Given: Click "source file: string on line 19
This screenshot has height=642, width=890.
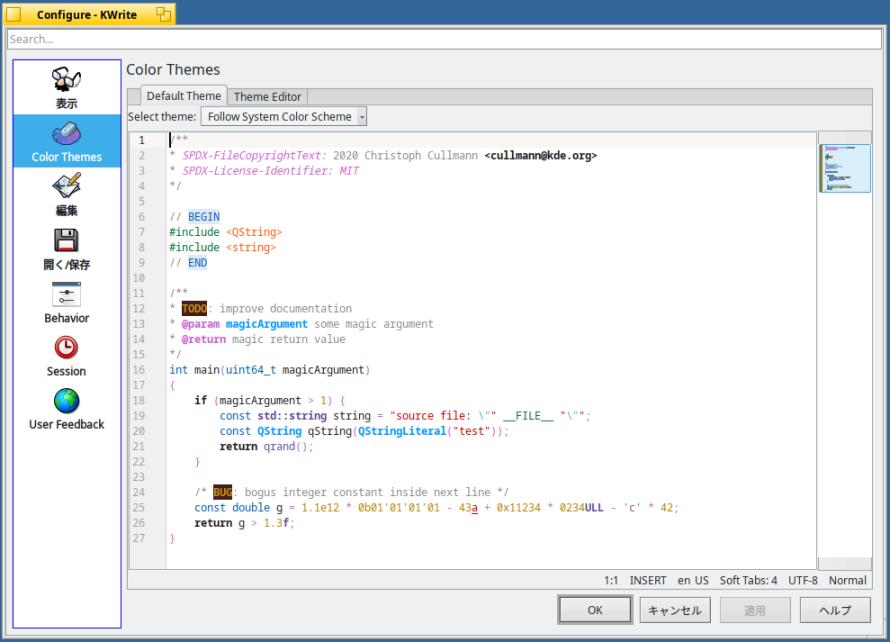Looking at the screenshot, I should pyautogui.click(x=430, y=416).
